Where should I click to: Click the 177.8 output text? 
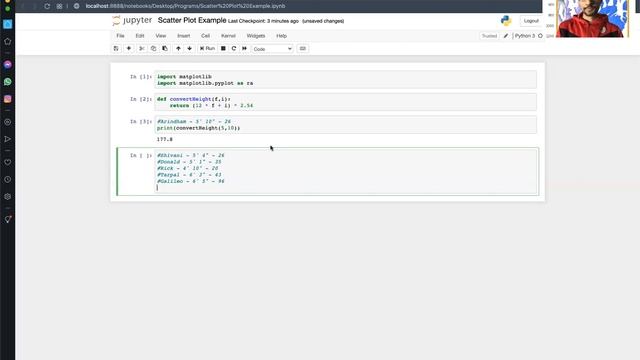pyautogui.click(x=165, y=140)
